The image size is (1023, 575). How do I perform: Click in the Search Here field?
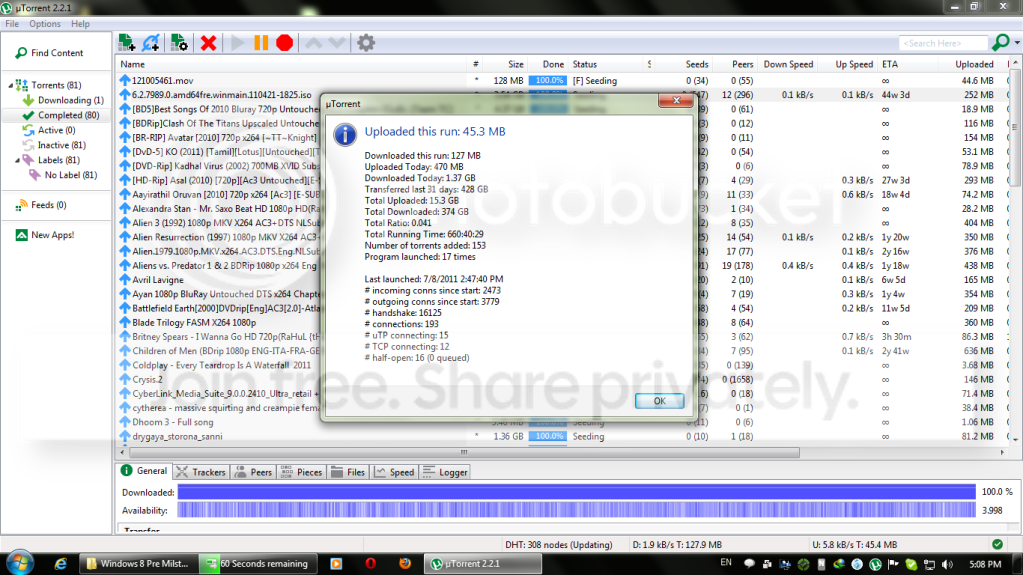pos(943,43)
